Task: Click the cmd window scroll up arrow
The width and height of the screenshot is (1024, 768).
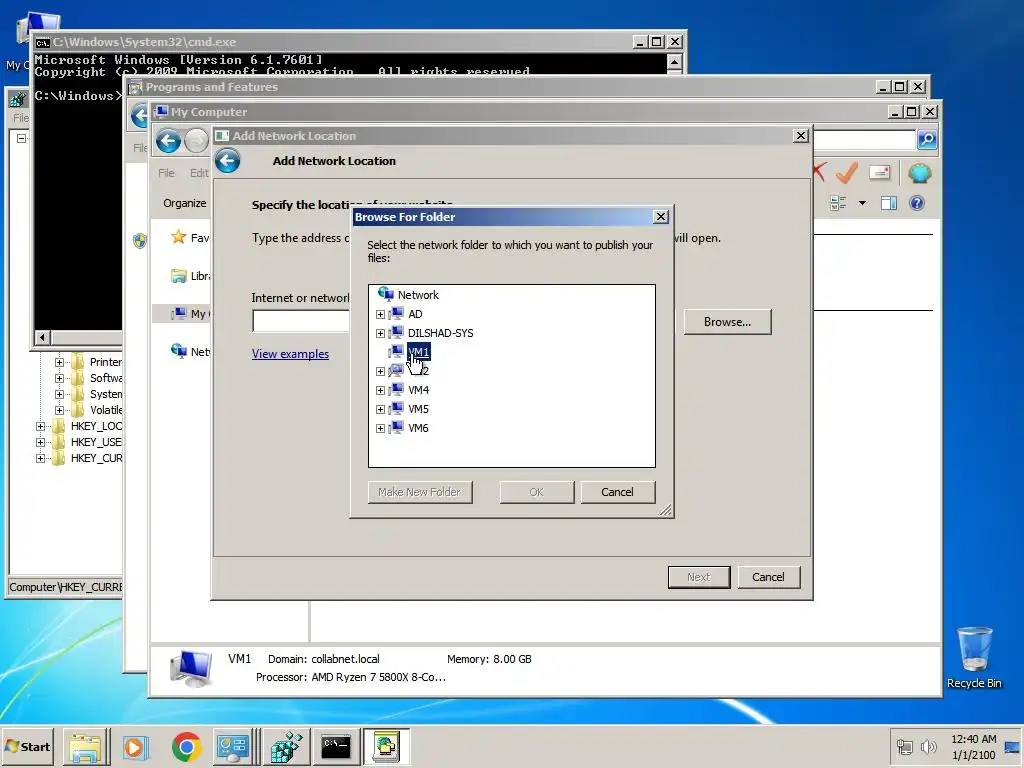Action: [675, 63]
